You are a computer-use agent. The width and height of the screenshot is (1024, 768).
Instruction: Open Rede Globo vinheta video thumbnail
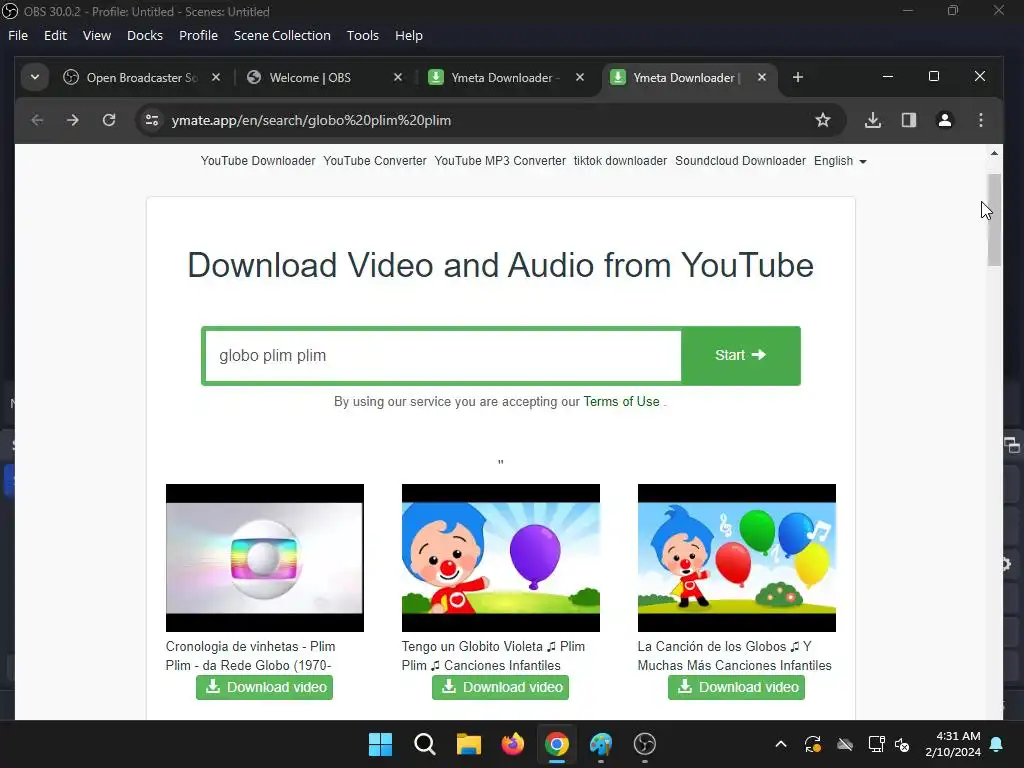(264, 558)
